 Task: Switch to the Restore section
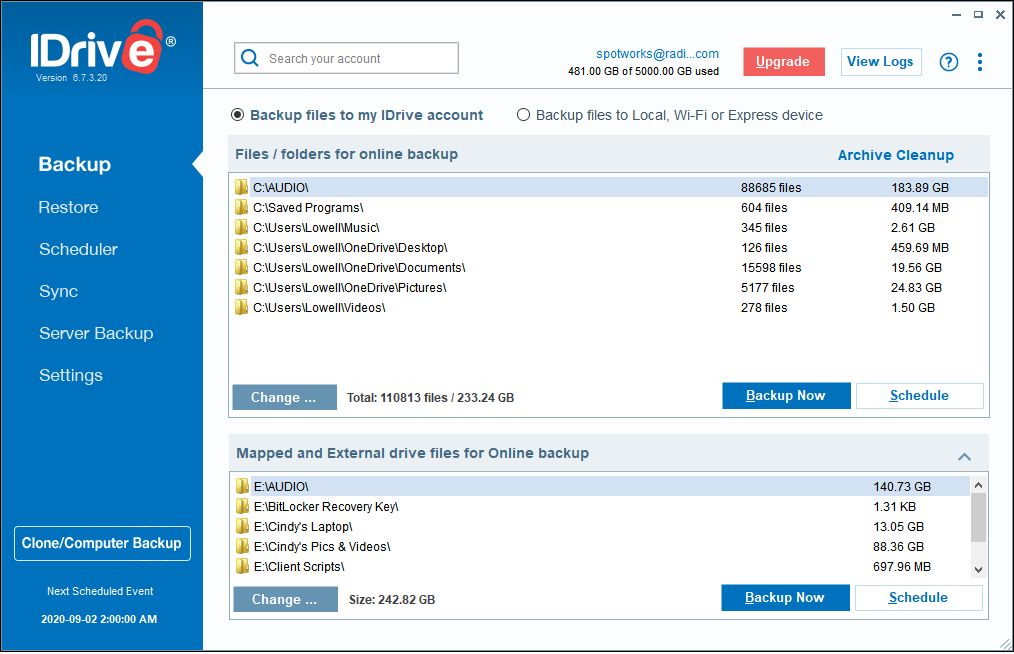[x=68, y=207]
